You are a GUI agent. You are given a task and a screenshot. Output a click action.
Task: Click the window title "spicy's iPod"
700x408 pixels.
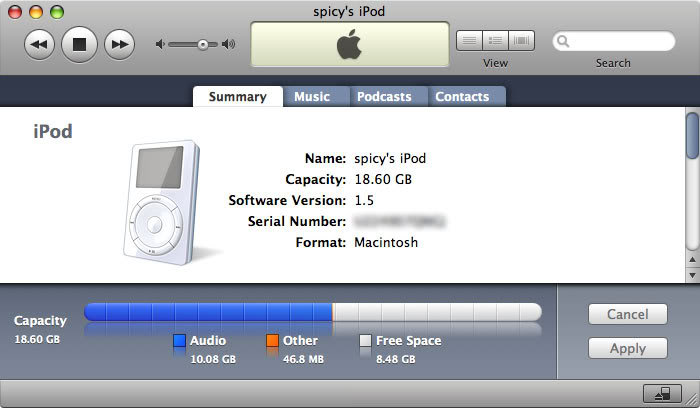(x=349, y=11)
